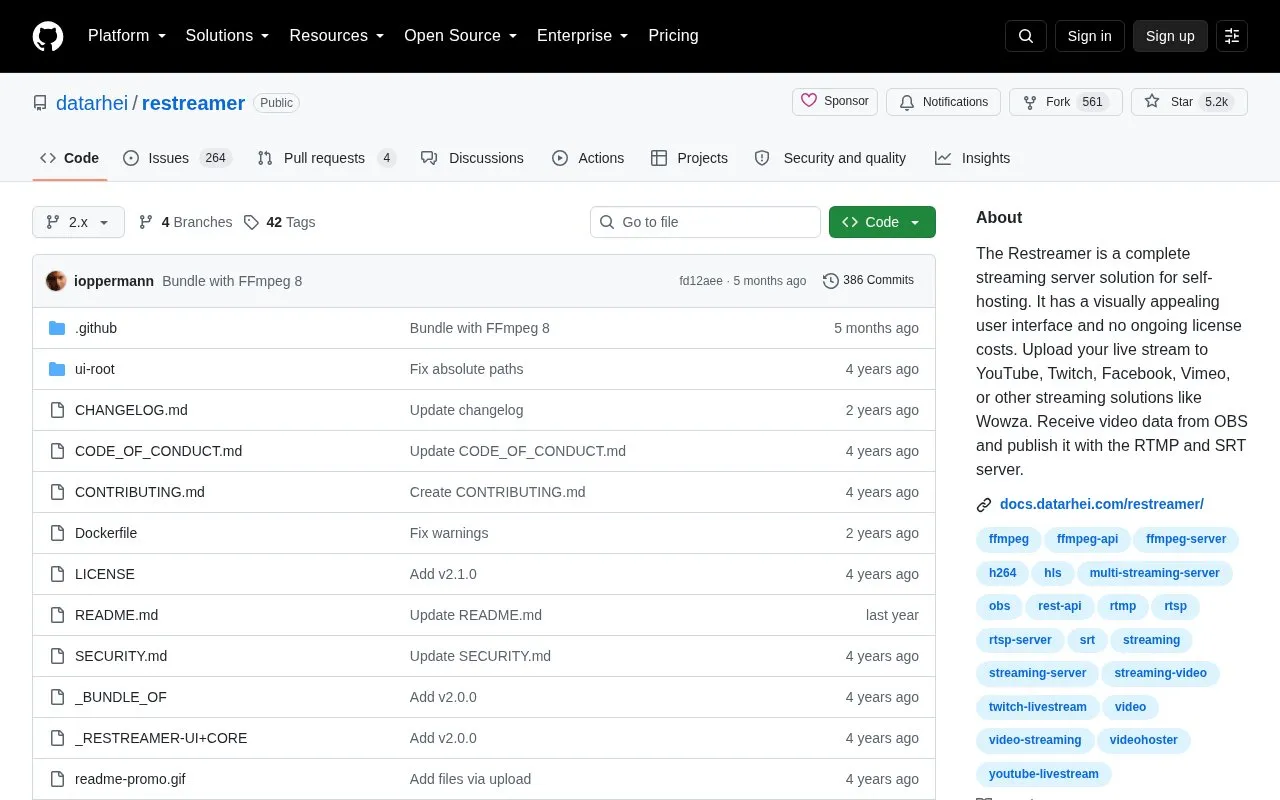1280x800 pixels.
Task: Click the Notifications bell button
Action: pos(944,102)
